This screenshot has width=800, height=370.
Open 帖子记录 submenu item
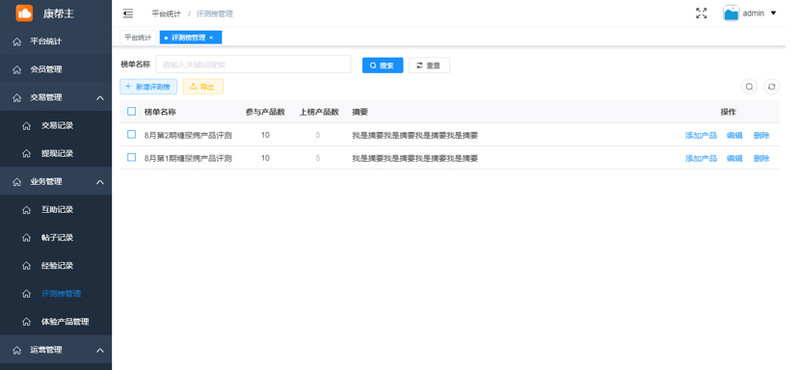(56, 238)
